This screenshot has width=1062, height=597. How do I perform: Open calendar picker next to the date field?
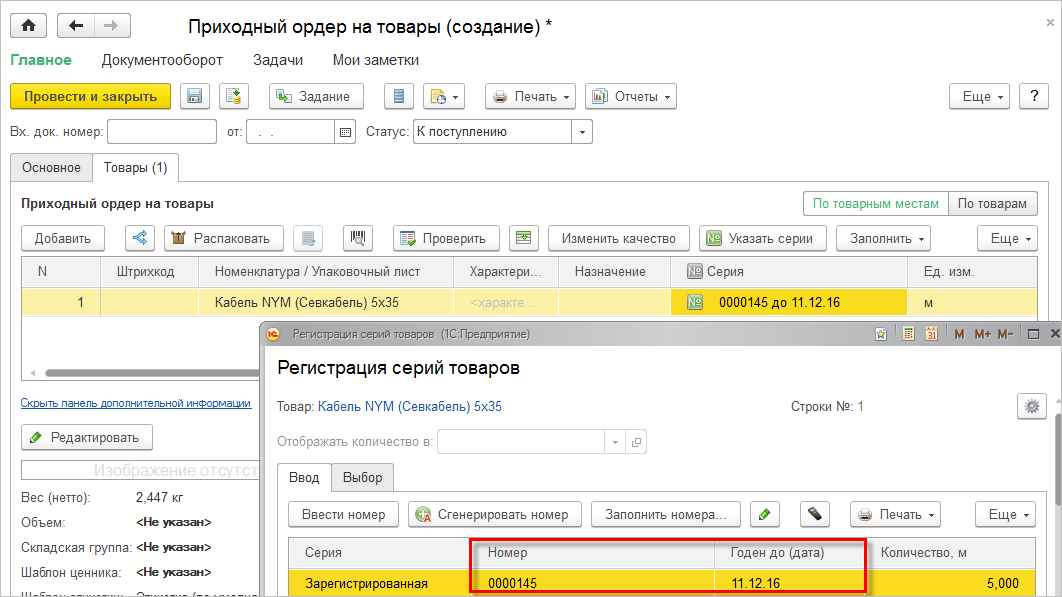346,132
